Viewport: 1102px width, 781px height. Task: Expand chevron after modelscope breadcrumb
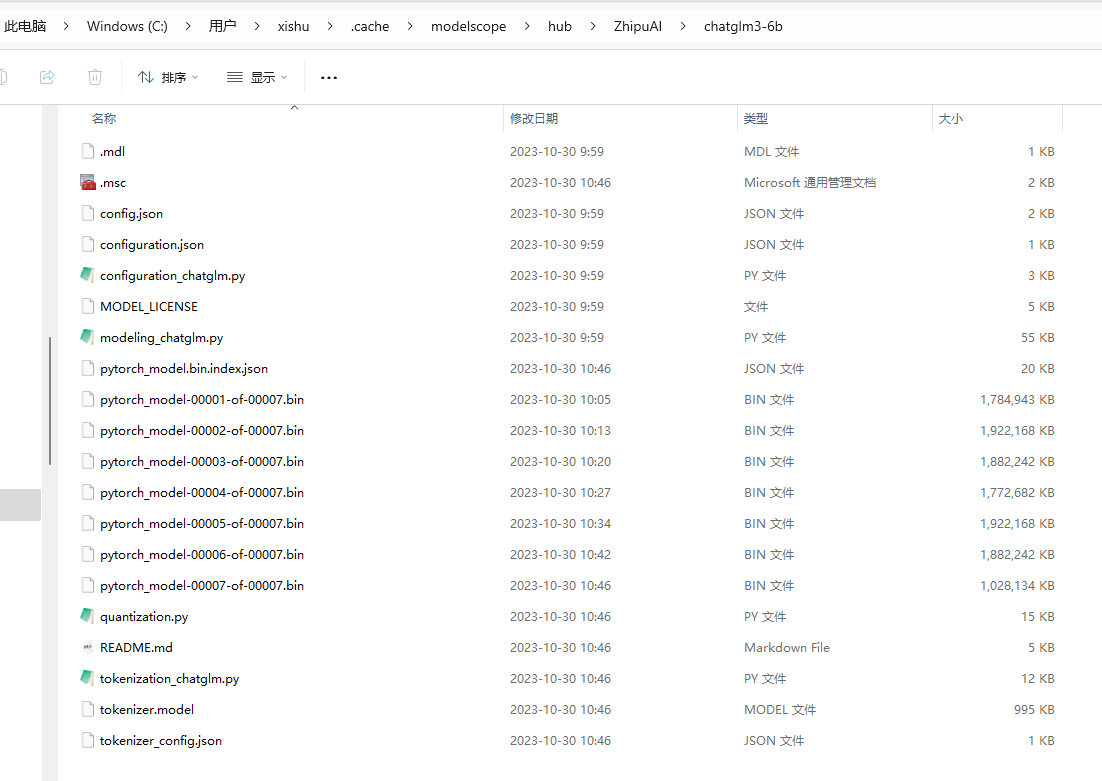[x=526, y=26]
